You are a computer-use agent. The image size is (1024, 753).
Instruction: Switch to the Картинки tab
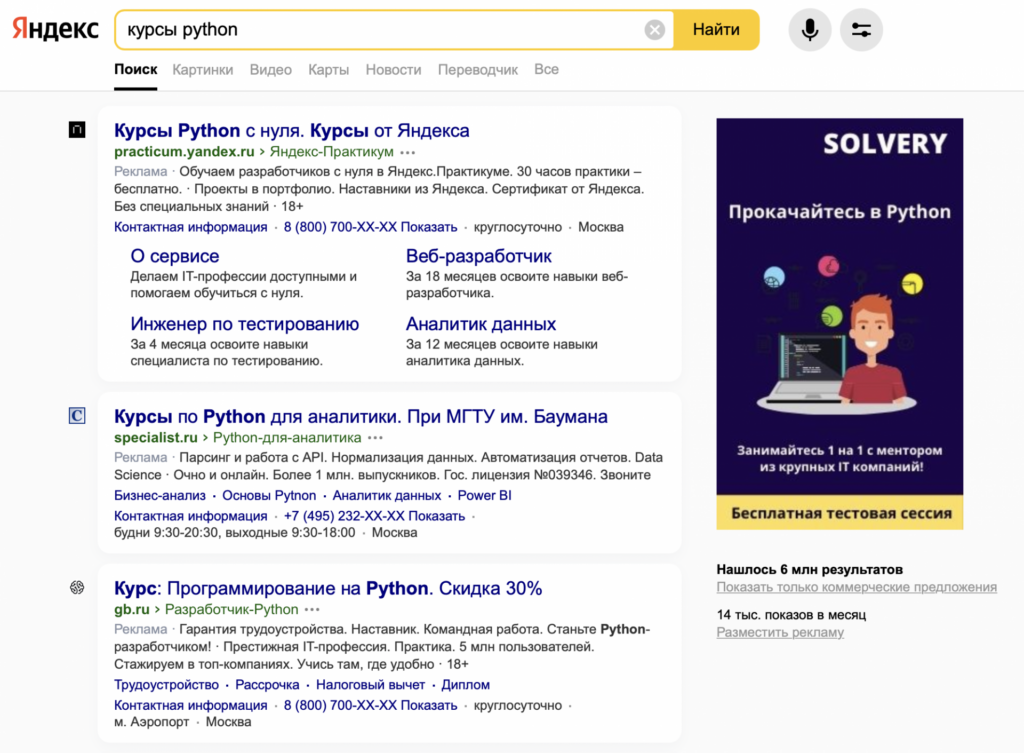click(202, 69)
